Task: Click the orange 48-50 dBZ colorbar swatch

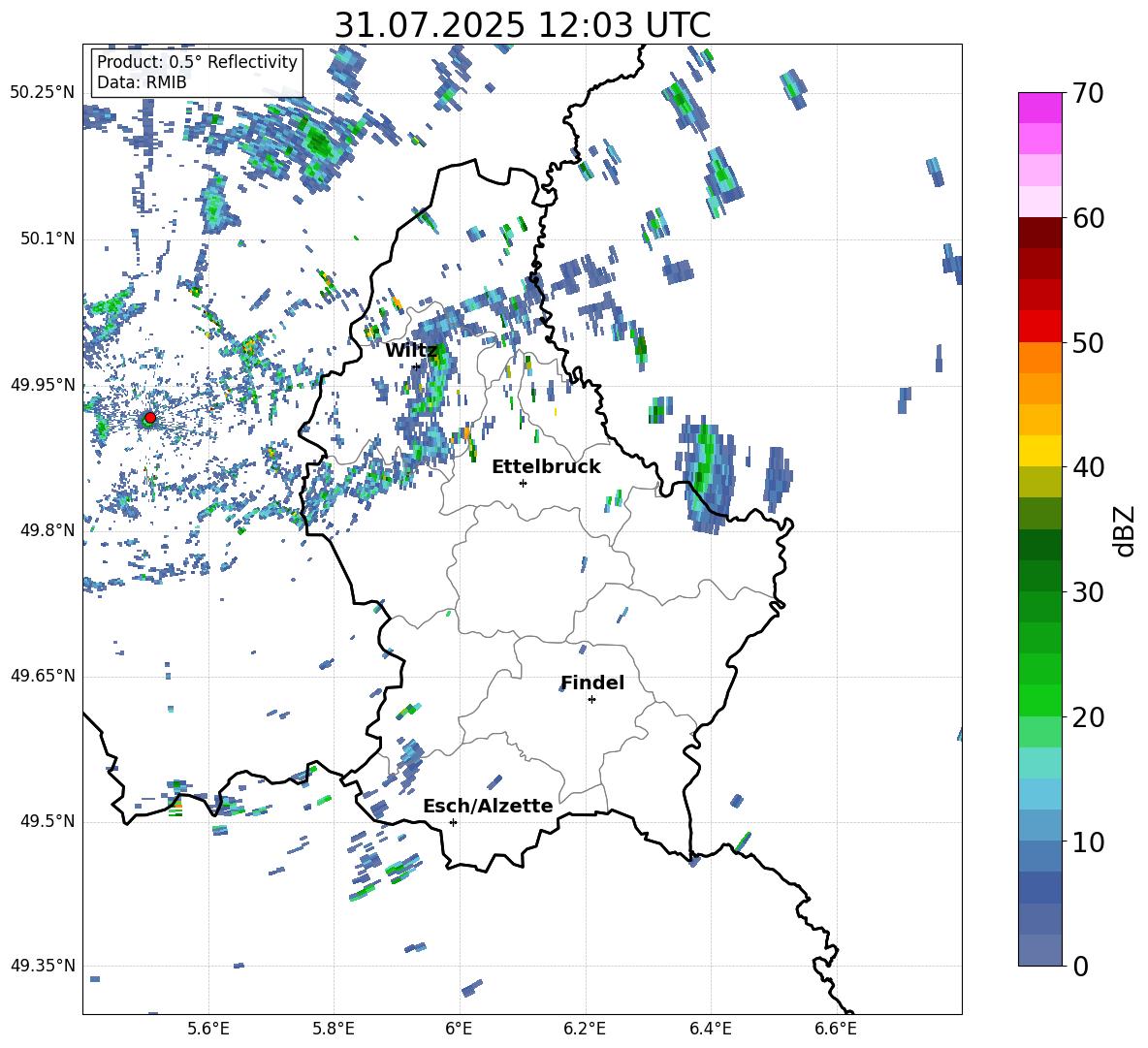Action: [1040, 358]
